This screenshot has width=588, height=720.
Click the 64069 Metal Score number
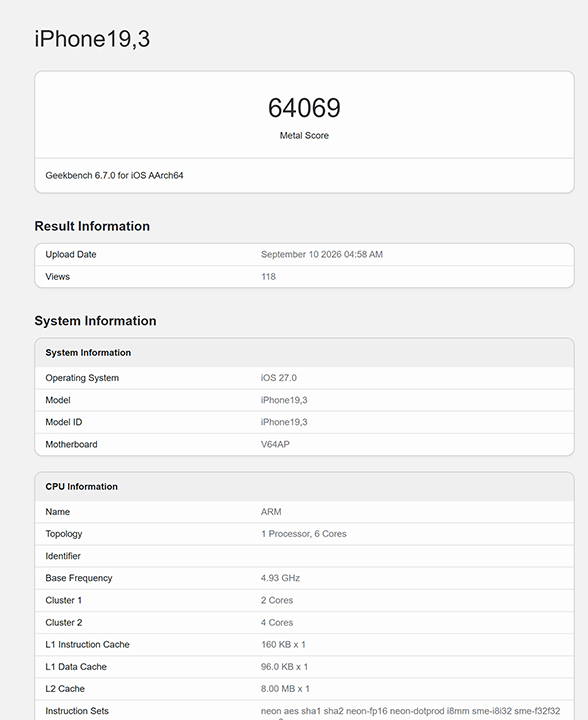point(304,108)
